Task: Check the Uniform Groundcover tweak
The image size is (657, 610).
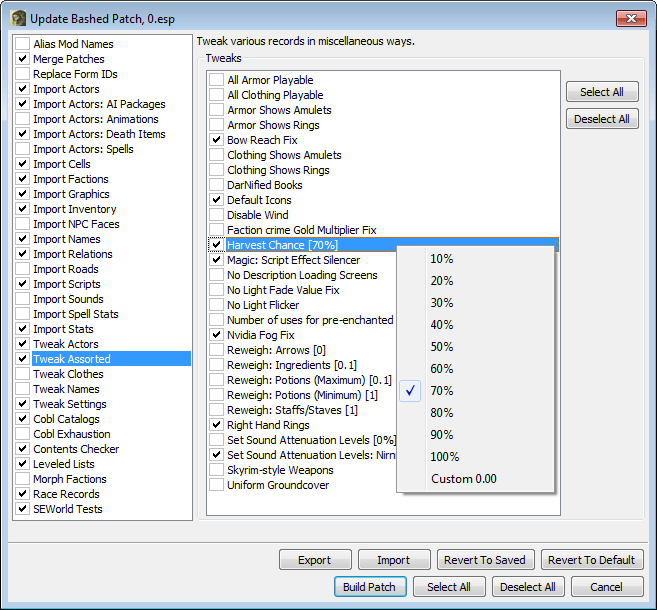Action: (x=217, y=485)
